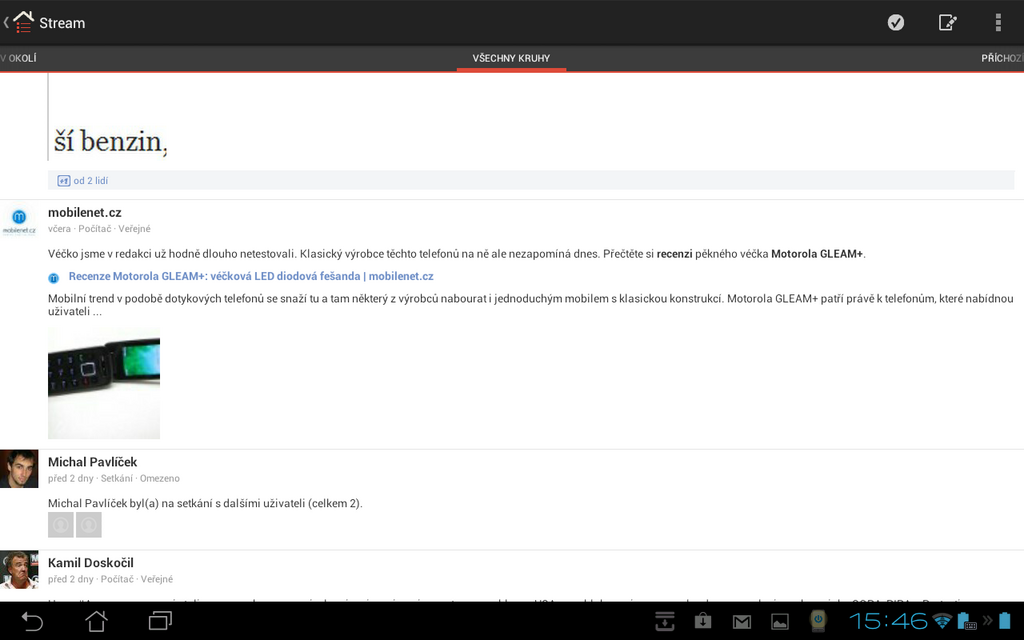Open the overflow menu with three dots
This screenshot has width=1024, height=640.
[997, 22]
